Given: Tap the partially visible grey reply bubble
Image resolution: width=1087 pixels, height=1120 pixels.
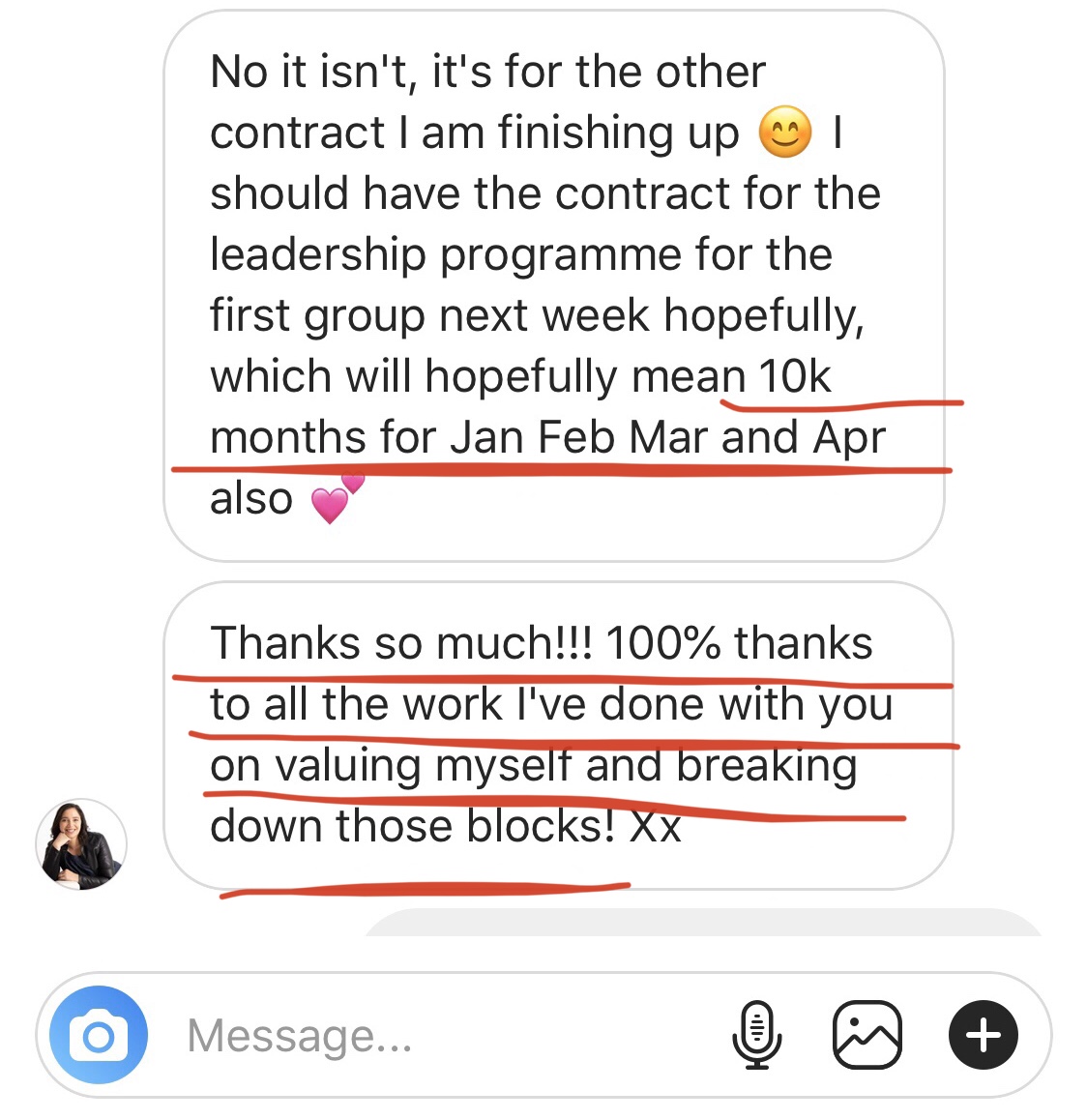Looking at the screenshot, I should pos(702,923).
